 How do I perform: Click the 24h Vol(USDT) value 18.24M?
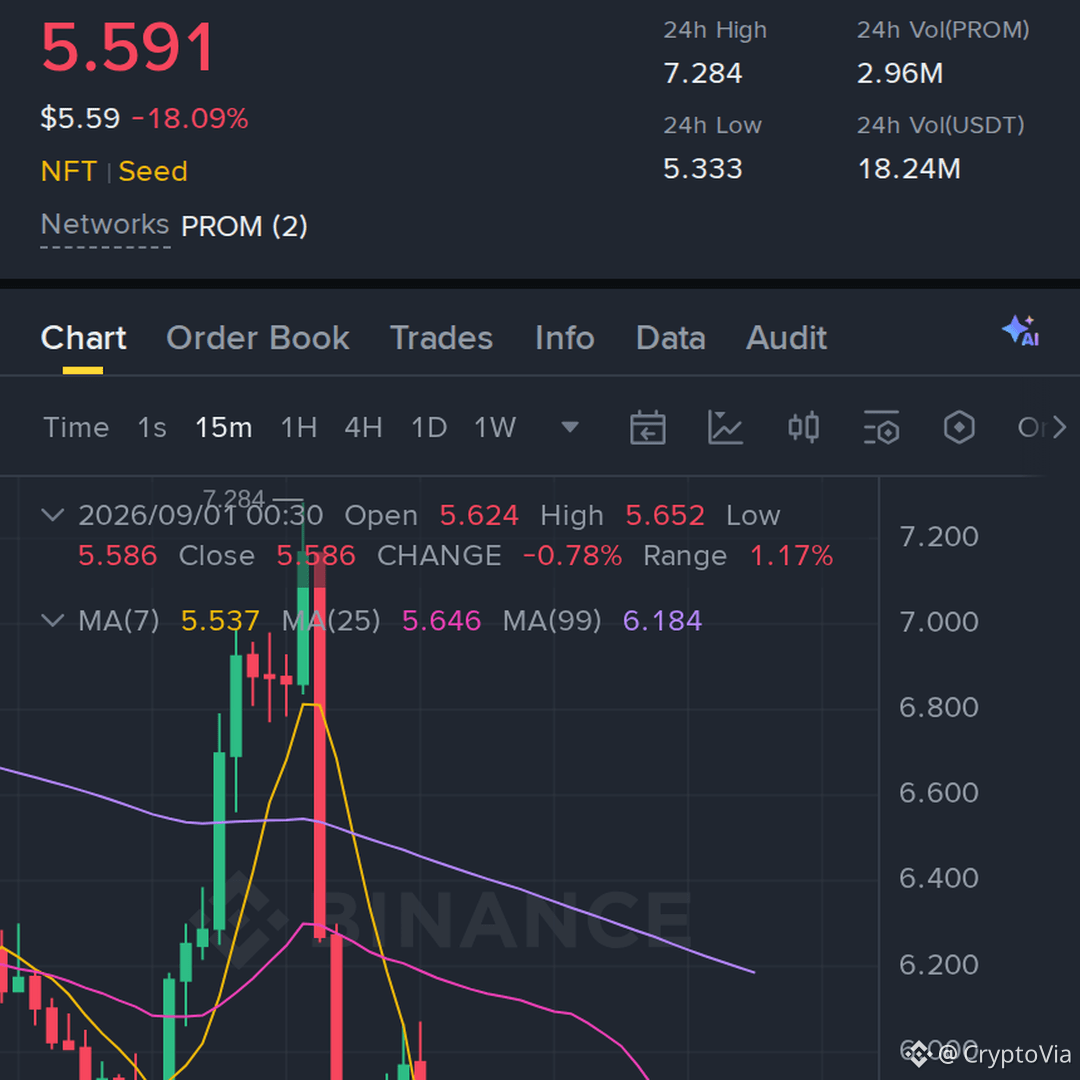point(908,169)
